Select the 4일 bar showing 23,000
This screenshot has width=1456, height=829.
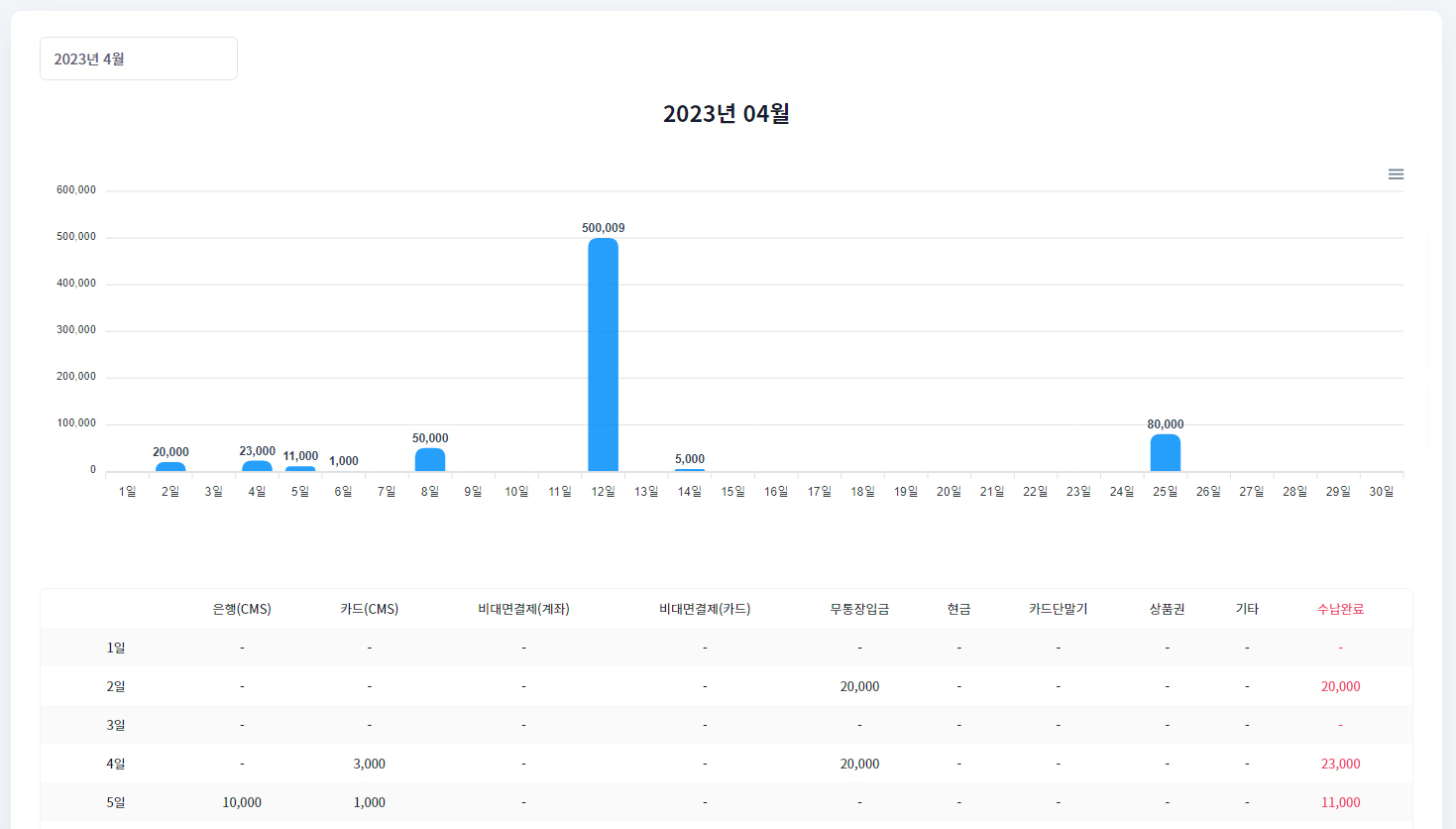tap(257, 466)
